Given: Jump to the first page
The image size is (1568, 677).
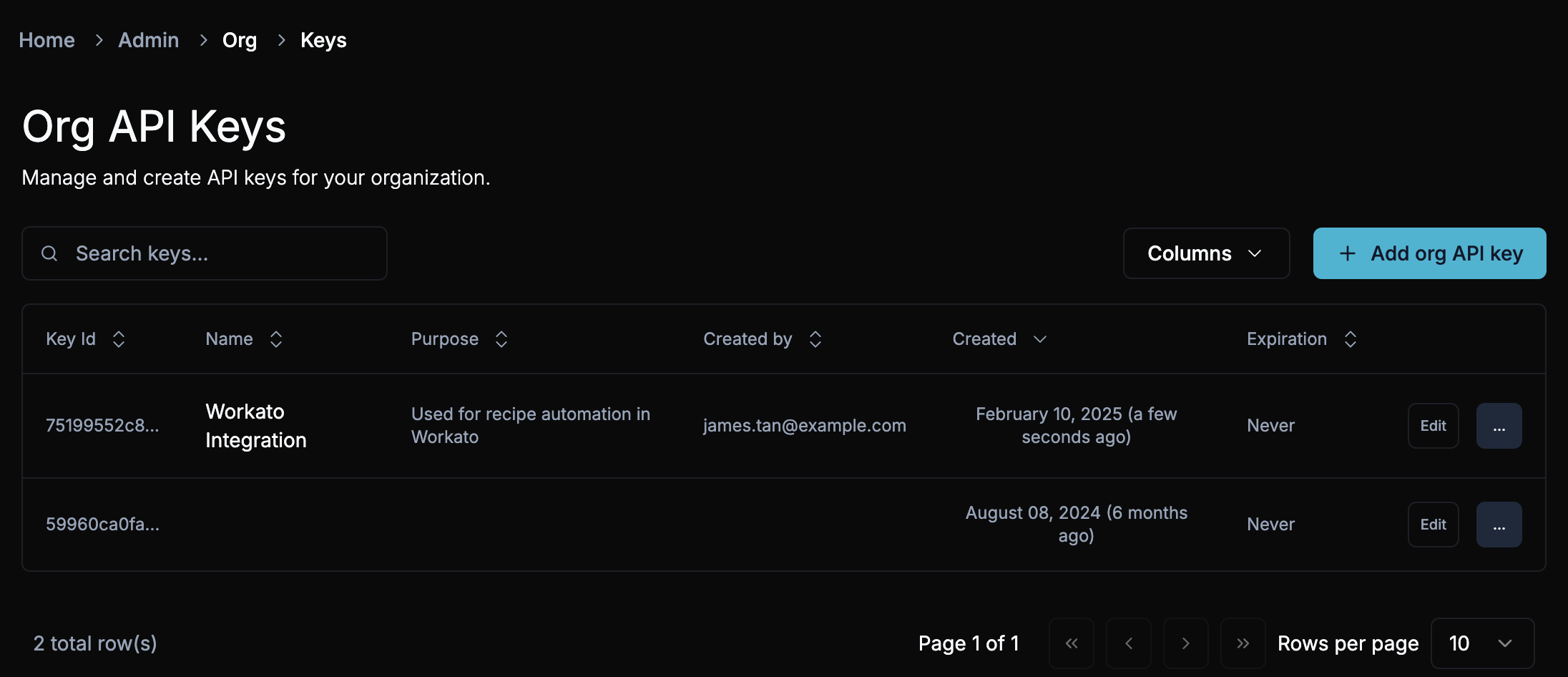Looking at the screenshot, I should (x=1071, y=643).
